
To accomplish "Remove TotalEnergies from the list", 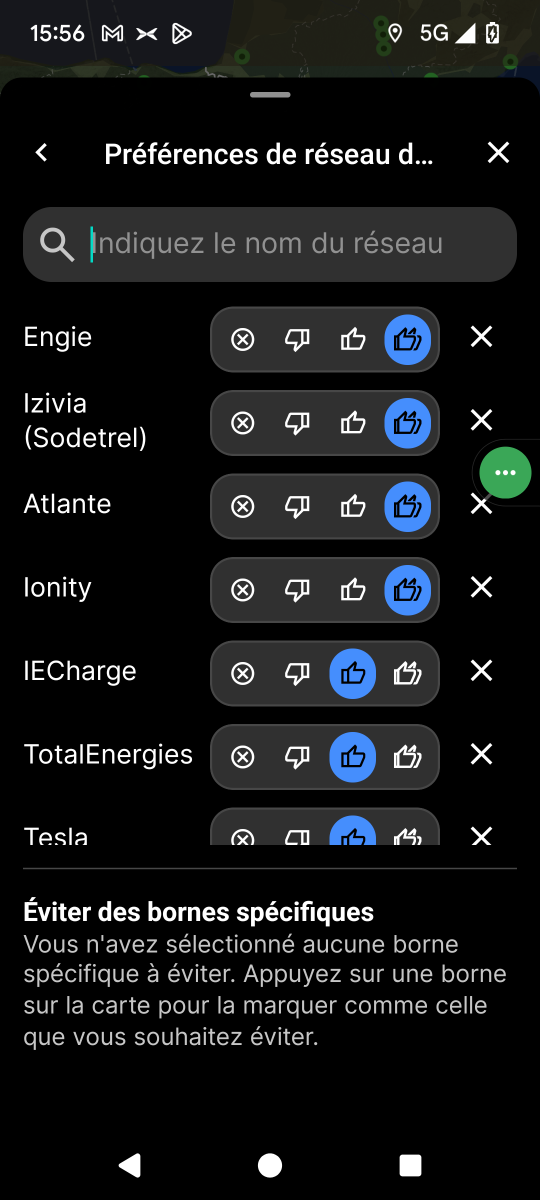I will [x=482, y=755].
